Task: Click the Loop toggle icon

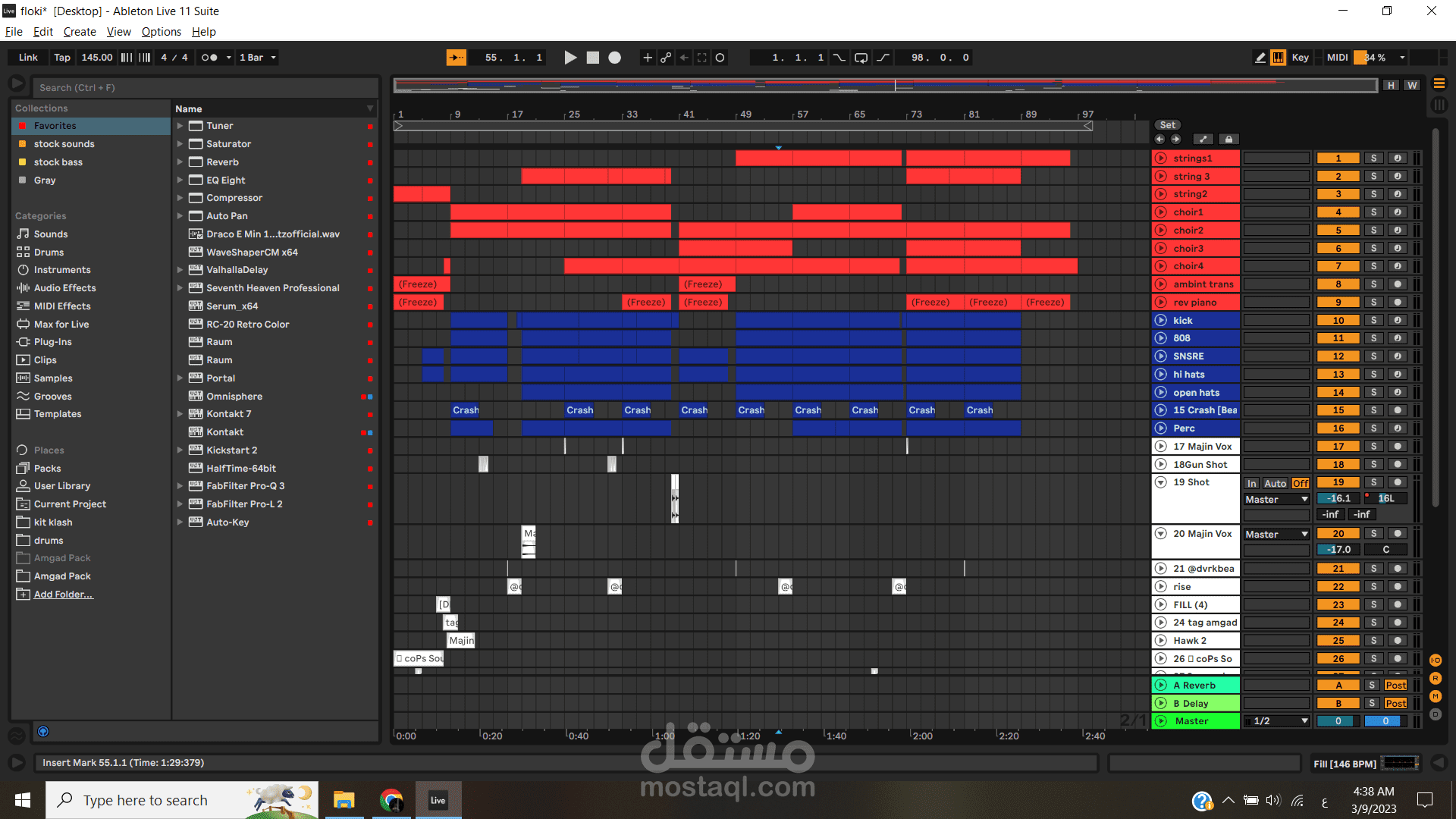Action: click(861, 57)
